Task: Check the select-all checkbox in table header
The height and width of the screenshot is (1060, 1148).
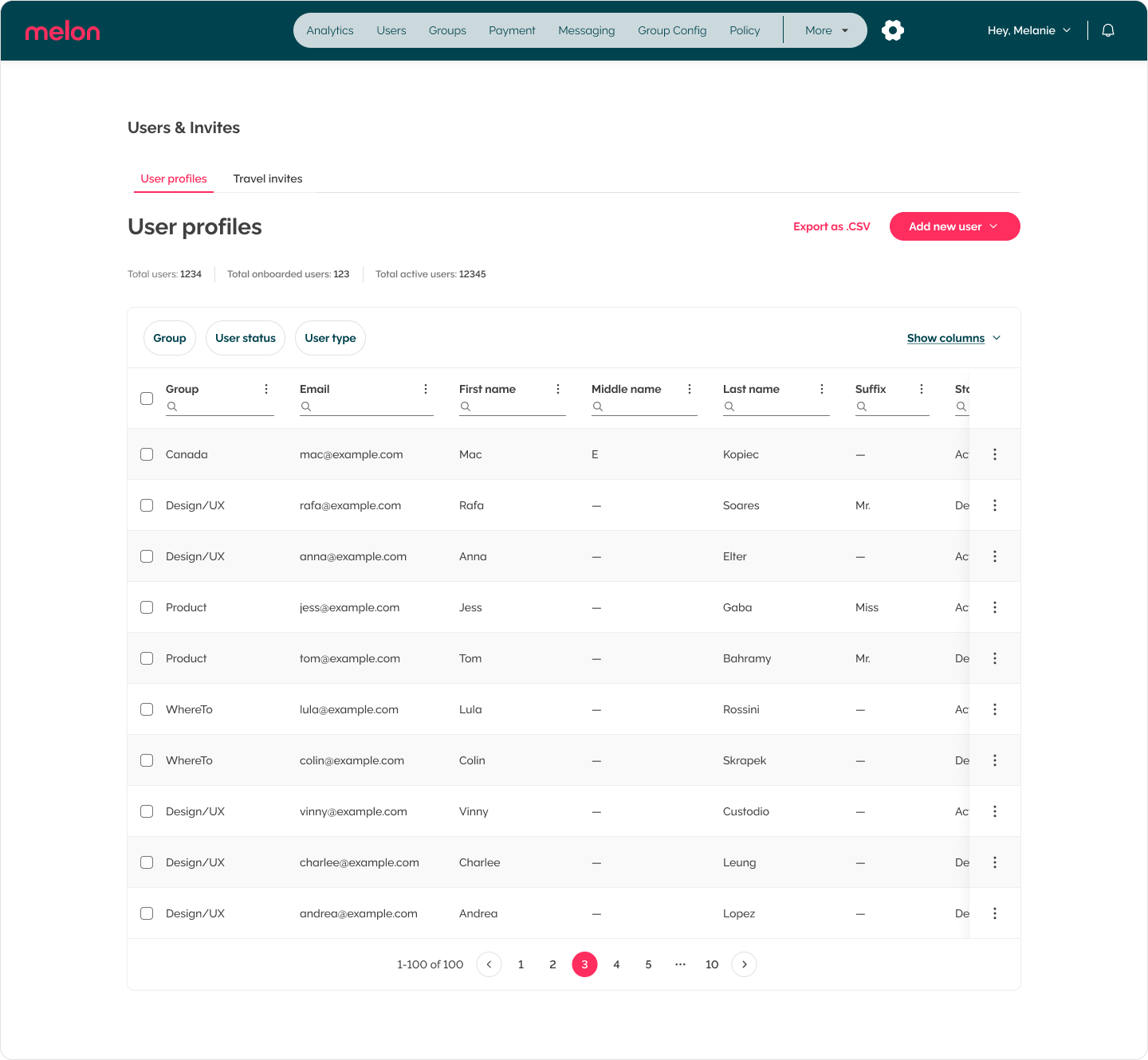Action: tap(147, 398)
